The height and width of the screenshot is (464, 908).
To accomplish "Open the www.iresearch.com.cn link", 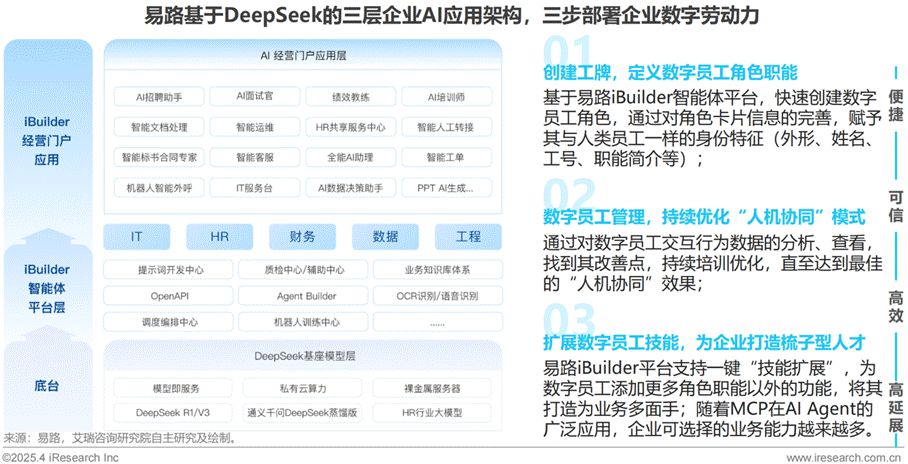I will (x=844, y=458).
